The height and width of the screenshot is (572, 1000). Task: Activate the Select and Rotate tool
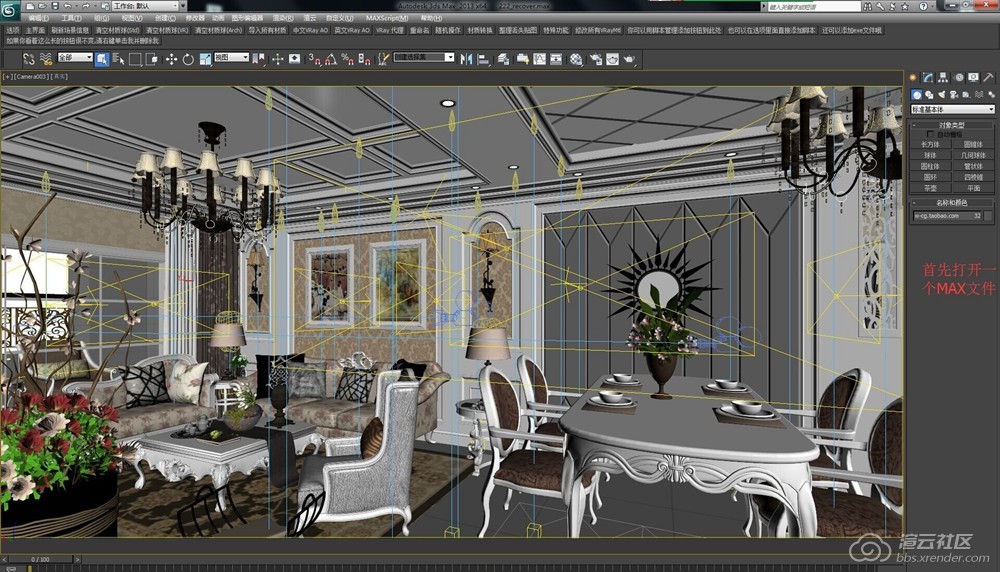[x=188, y=59]
